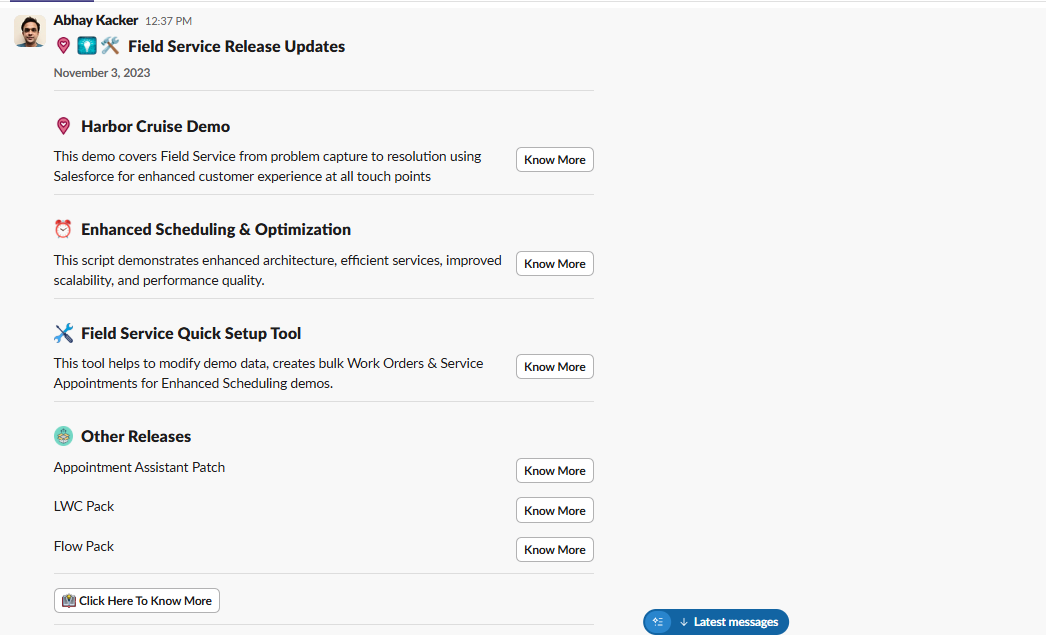Screen dimensions: 1046x635
Task: Click the Field Service Release Updates heading
Action: click(x=236, y=46)
